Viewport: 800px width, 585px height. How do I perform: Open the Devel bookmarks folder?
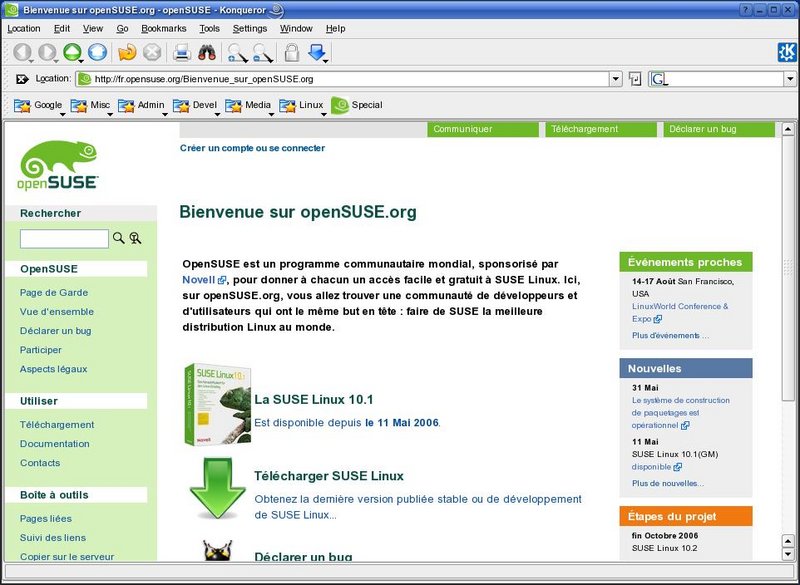(195, 105)
